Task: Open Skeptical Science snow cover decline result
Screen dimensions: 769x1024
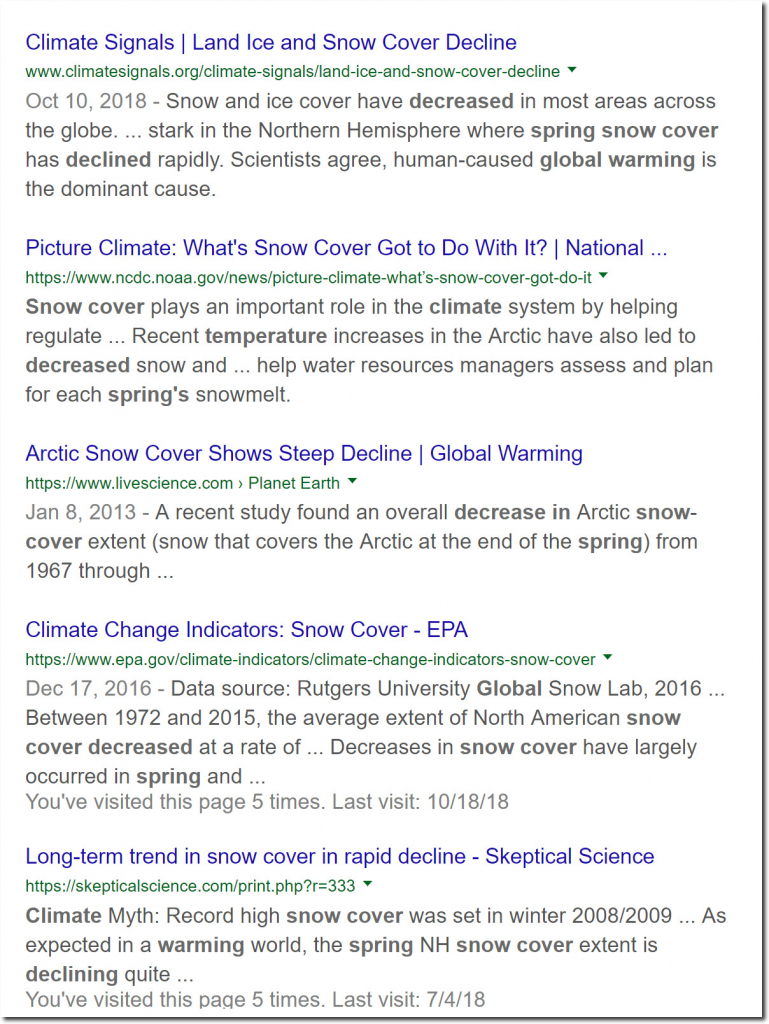Action: coord(339,856)
